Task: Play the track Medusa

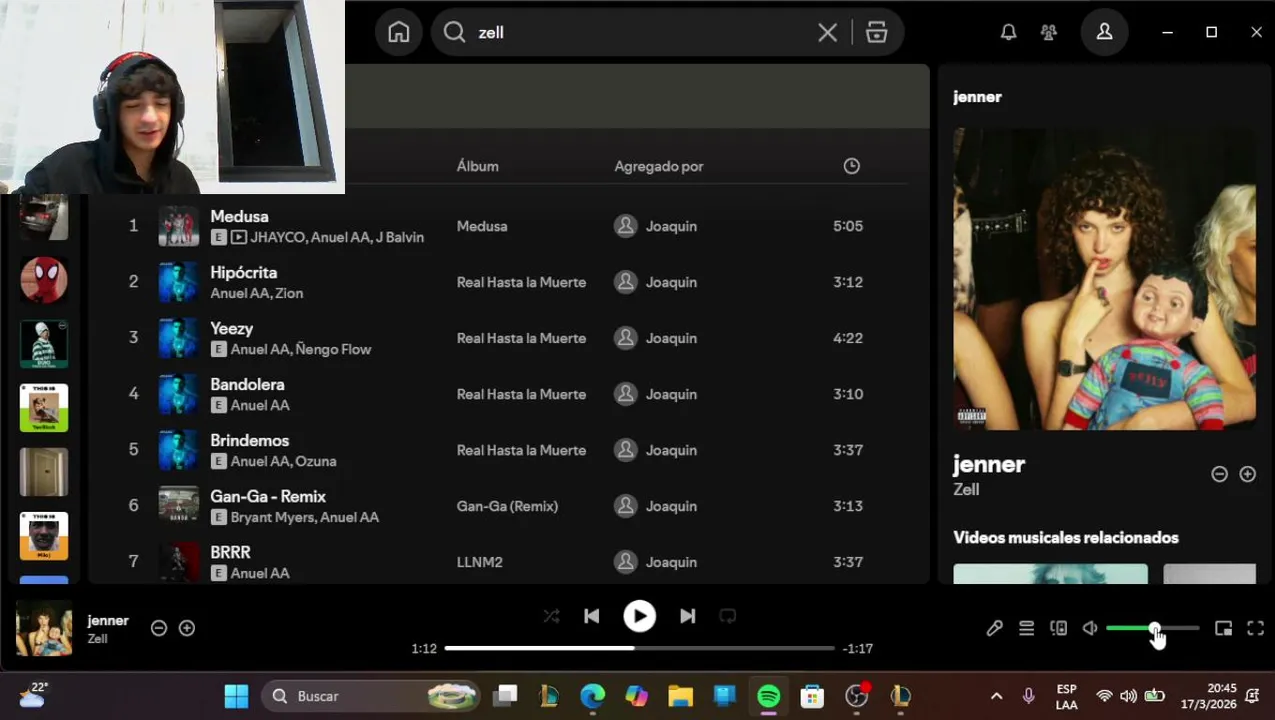Action: click(239, 216)
